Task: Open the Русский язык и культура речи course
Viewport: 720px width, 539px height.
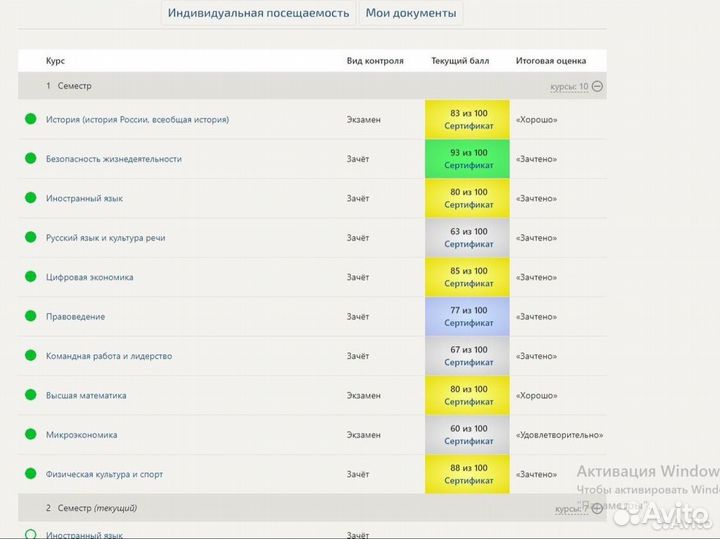Action: [105, 238]
